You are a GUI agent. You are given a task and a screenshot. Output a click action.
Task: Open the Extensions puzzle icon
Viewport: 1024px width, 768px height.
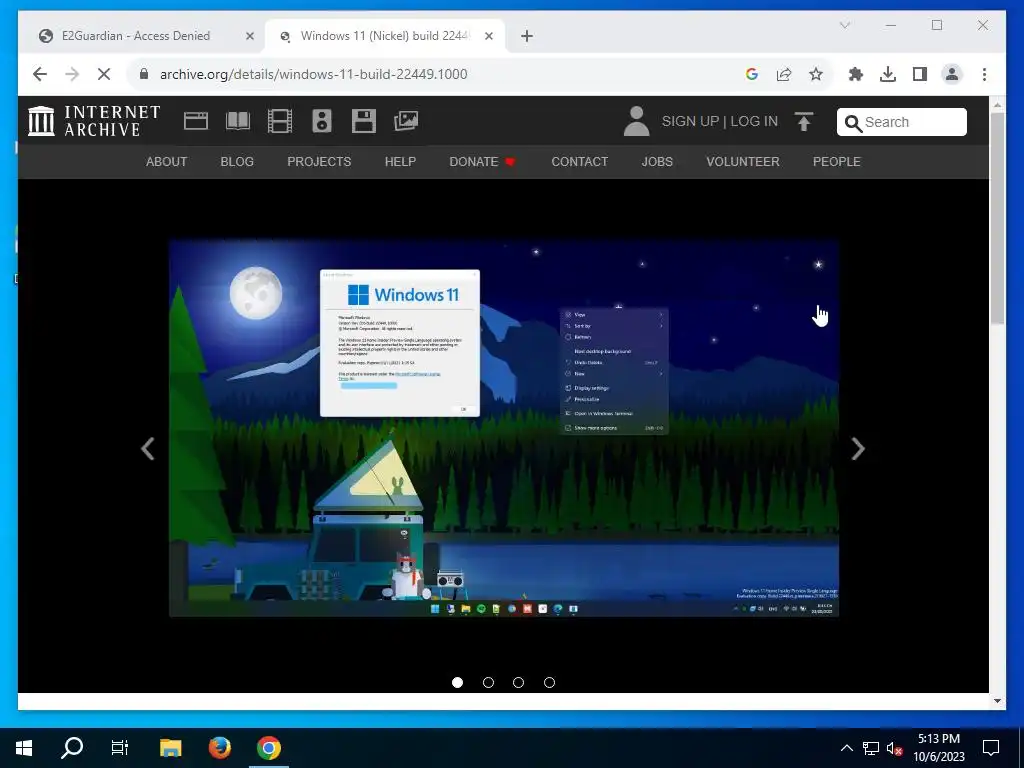[x=856, y=74]
